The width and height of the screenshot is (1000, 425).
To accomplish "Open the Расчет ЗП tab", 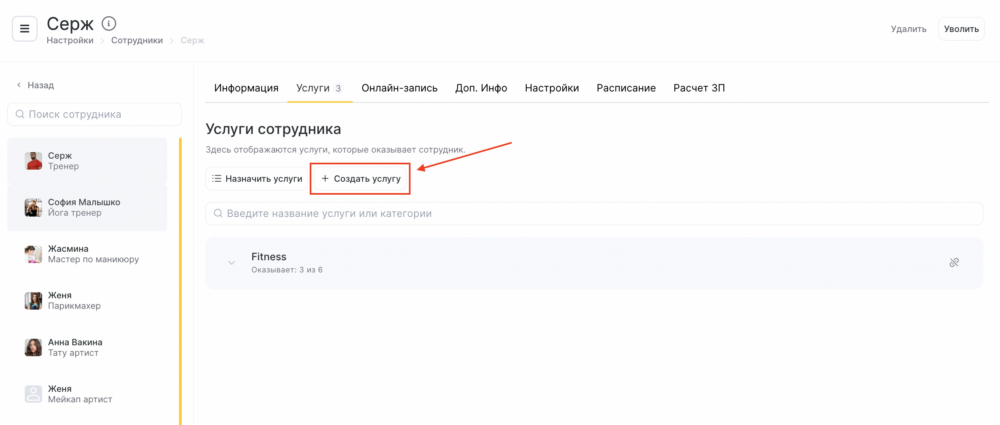I will (699, 88).
